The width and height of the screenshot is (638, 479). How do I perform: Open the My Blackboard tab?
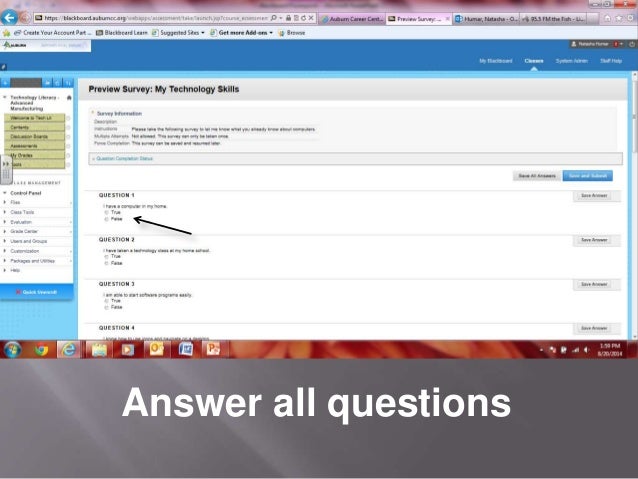496,61
